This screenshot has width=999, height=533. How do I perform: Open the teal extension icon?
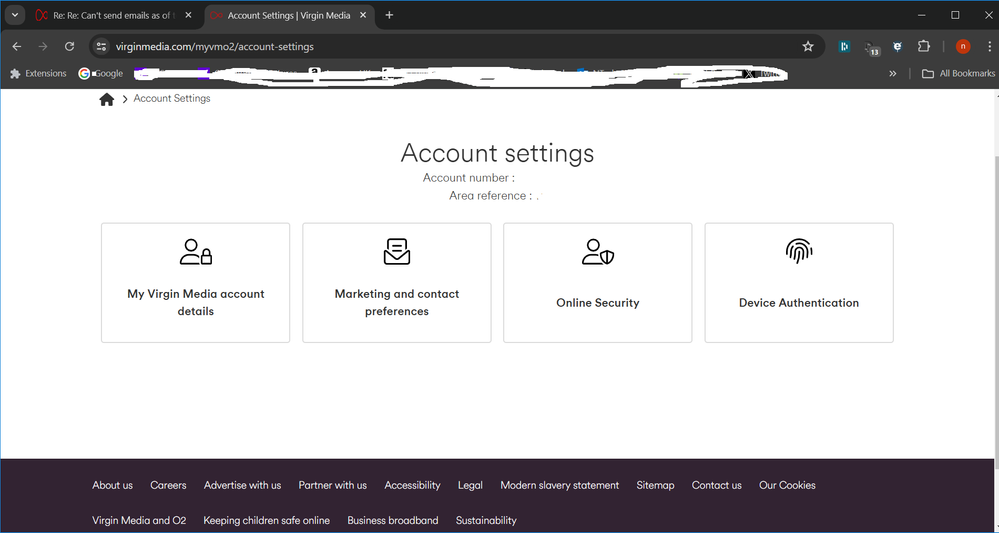(x=845, y=46)
